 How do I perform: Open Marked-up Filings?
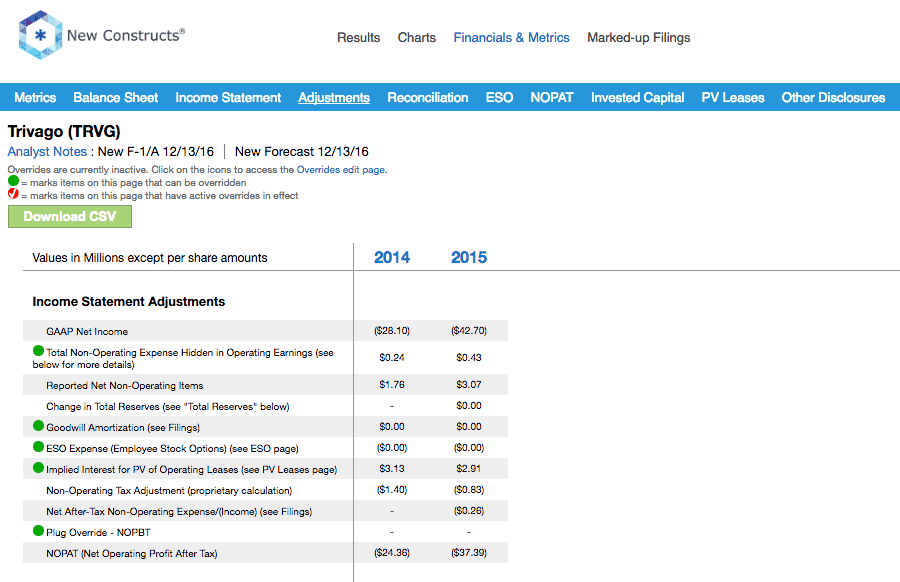point(639,38)
